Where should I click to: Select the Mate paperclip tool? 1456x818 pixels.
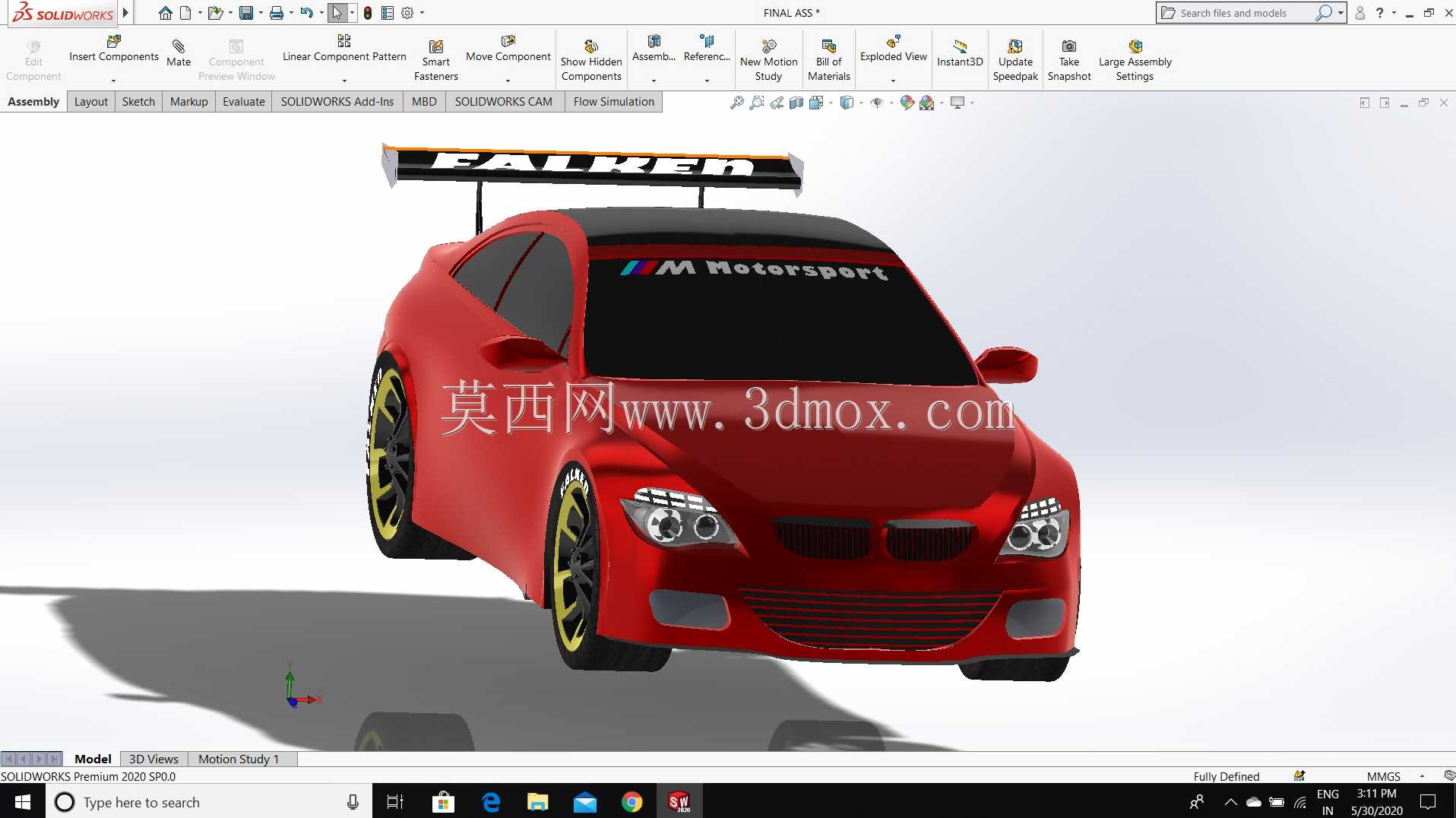coord(179,52)
